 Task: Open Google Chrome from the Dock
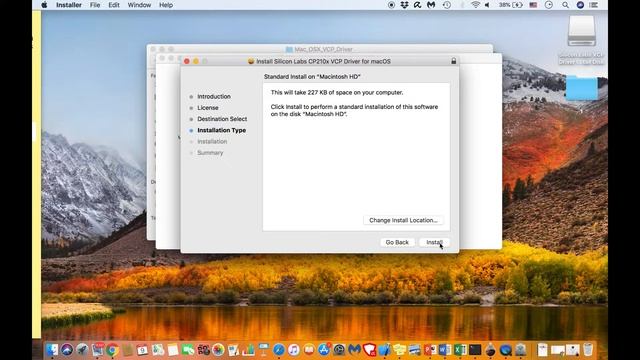pos(113,350)
